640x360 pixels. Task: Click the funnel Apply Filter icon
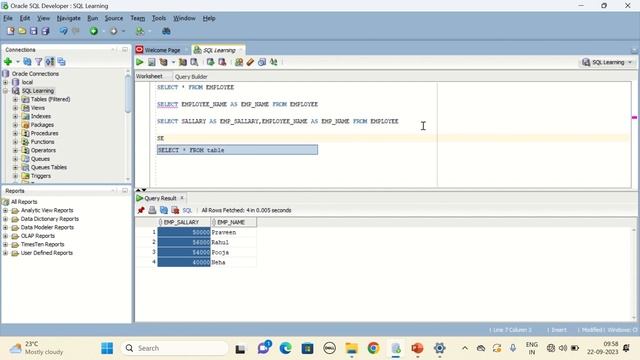point(38,62)
